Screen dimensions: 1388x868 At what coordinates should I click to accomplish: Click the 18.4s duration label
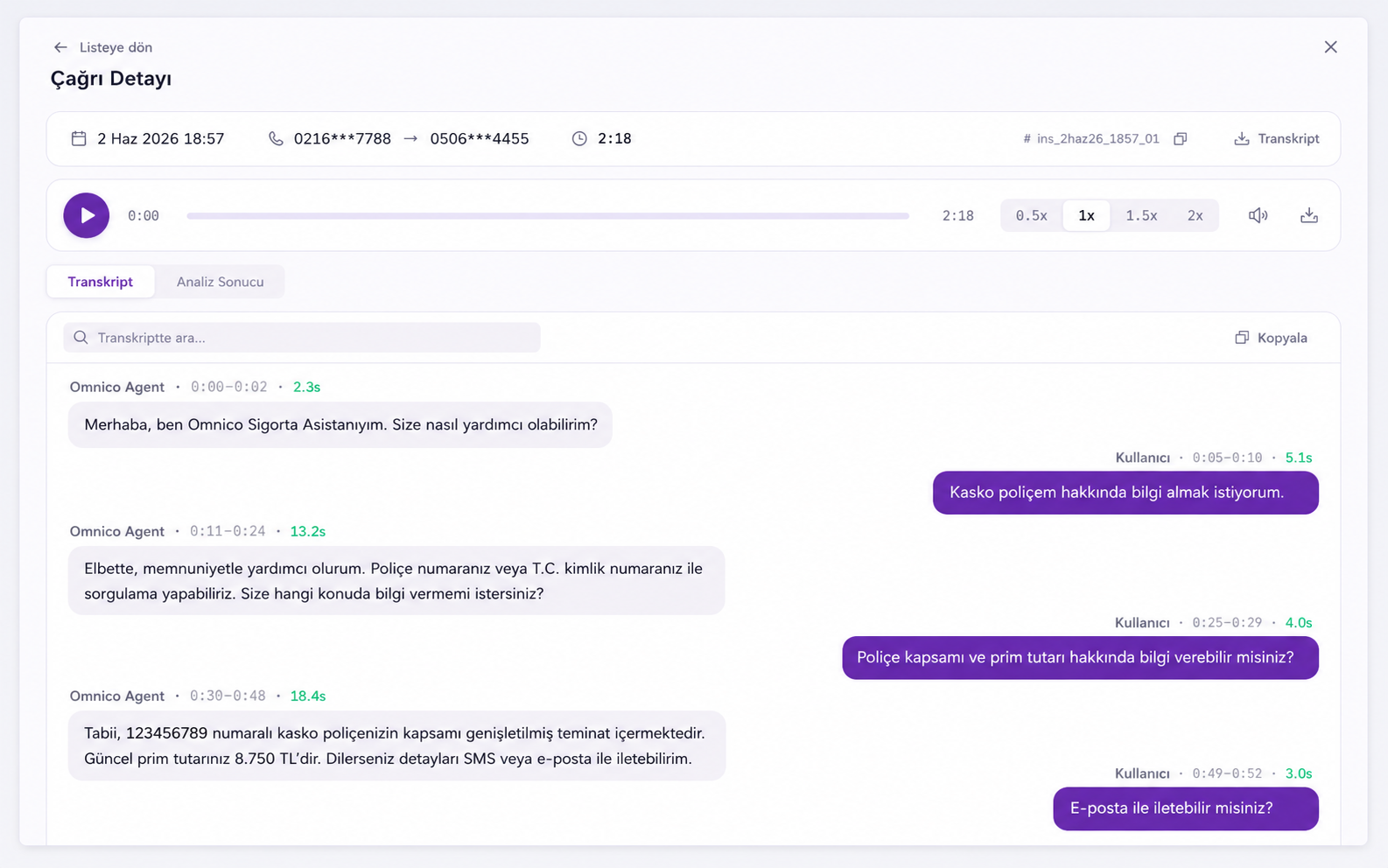click(308, 696)
